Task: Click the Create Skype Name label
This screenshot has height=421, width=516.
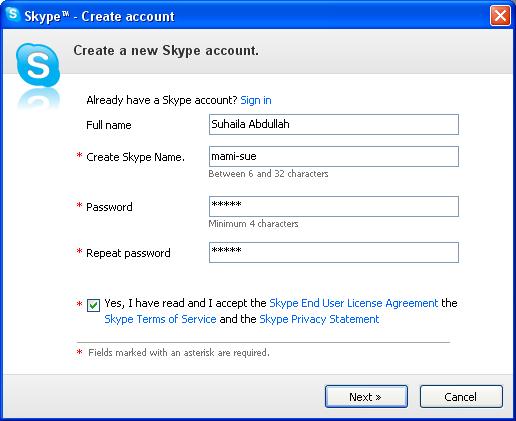Action: (135, 157)
